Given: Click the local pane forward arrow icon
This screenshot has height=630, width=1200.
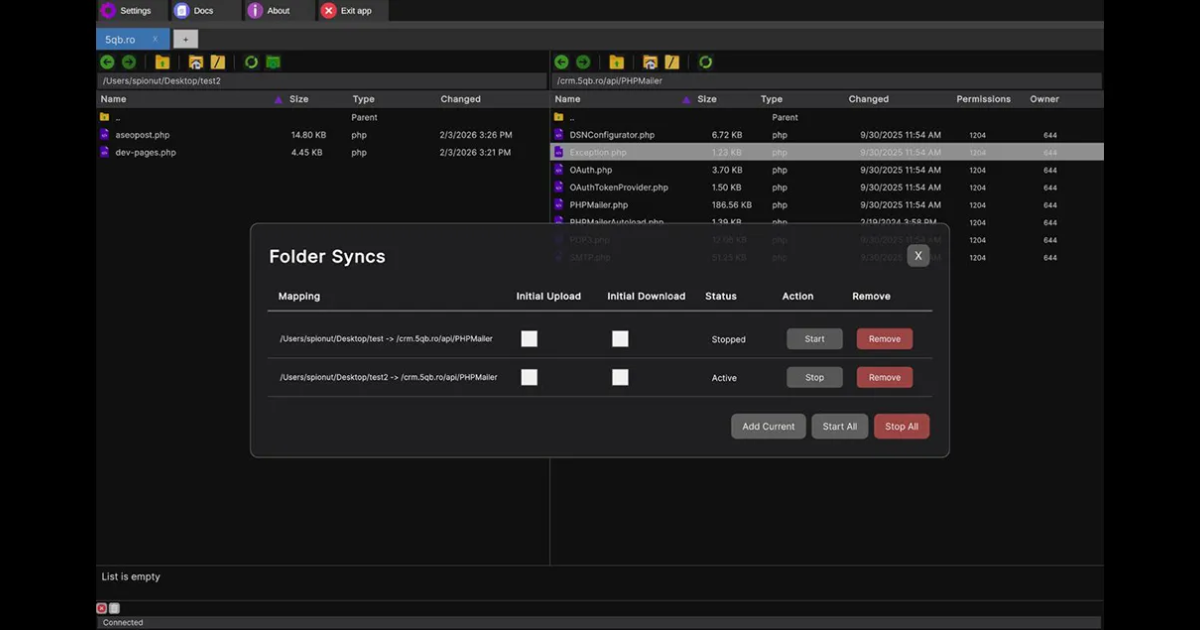Looking at the screenshot, I should (x=129, y=62).
